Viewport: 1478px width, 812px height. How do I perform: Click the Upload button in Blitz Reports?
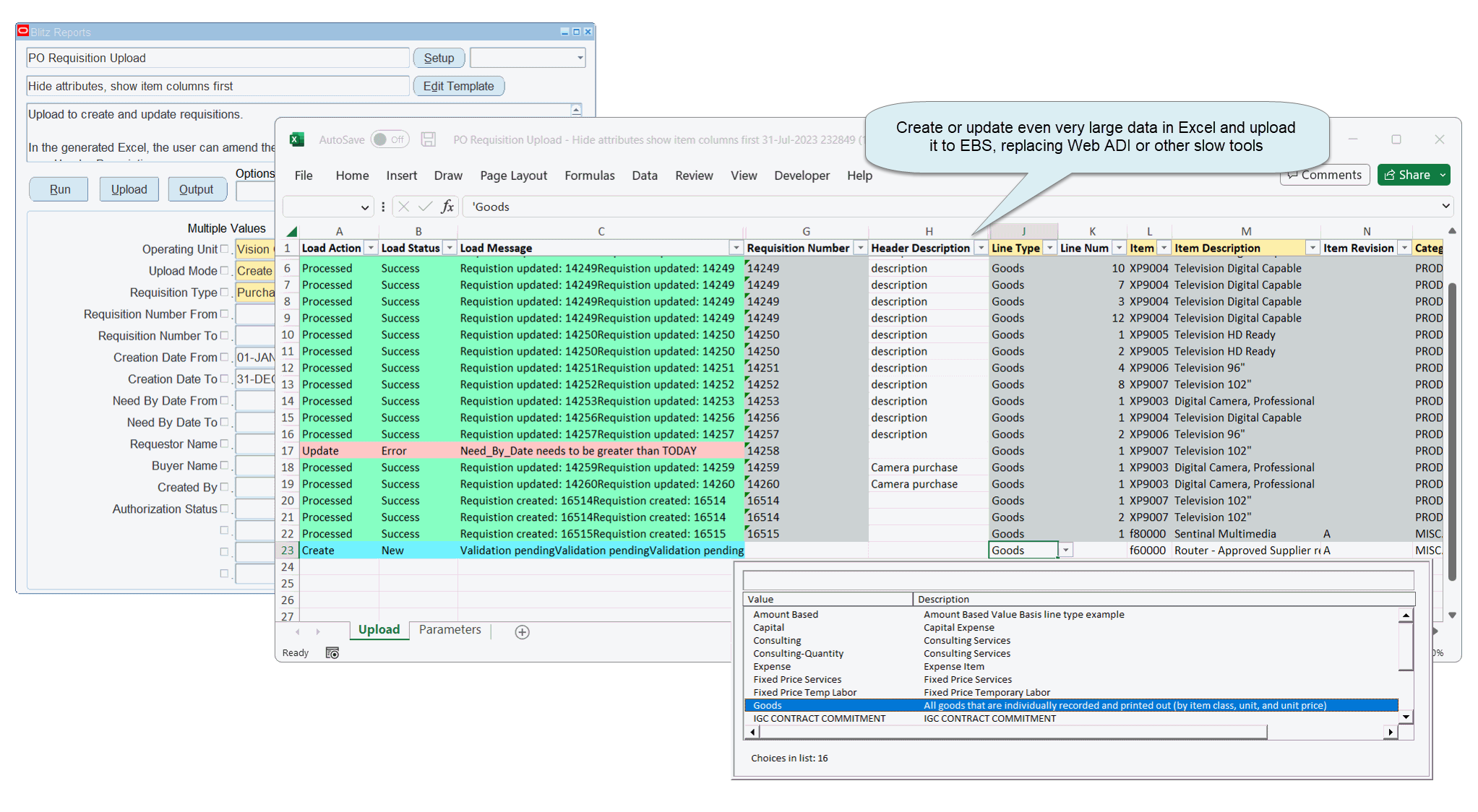[x=129, y=189]
